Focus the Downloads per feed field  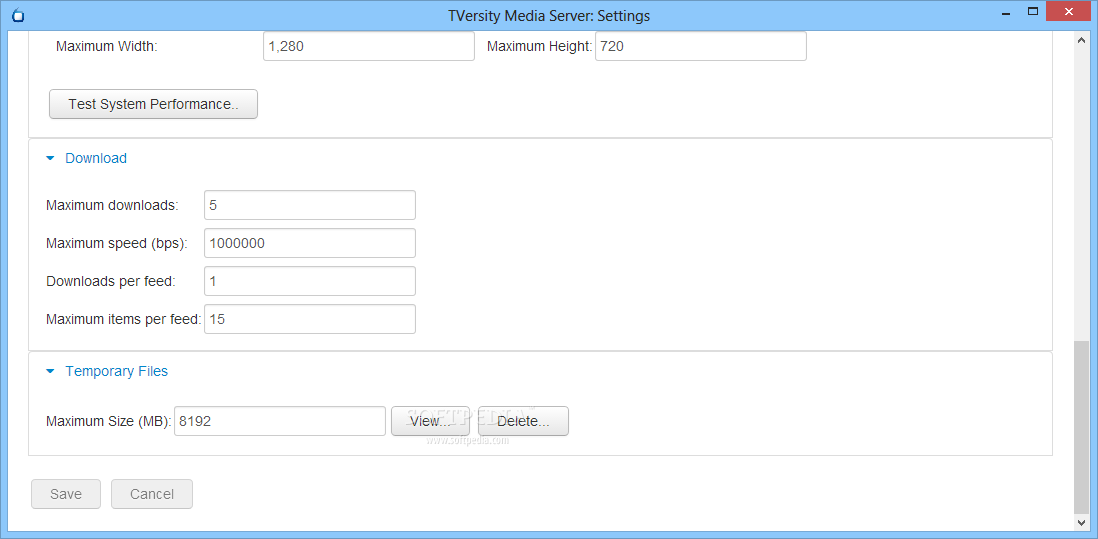click(310, 281)
